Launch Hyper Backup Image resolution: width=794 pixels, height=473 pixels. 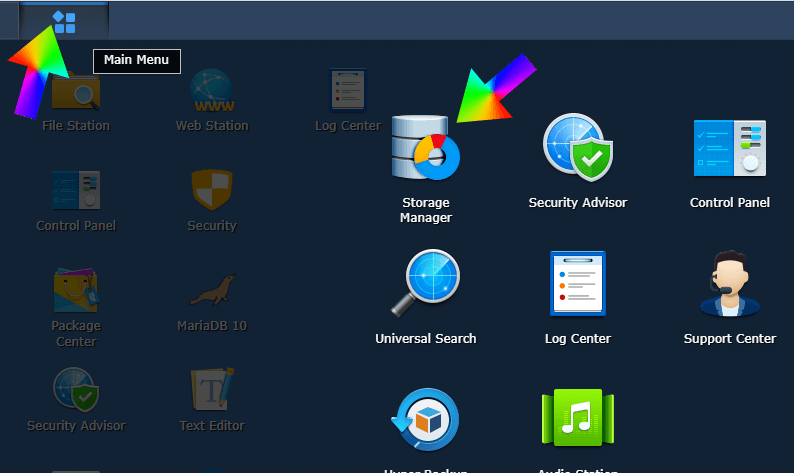[426, 419]
